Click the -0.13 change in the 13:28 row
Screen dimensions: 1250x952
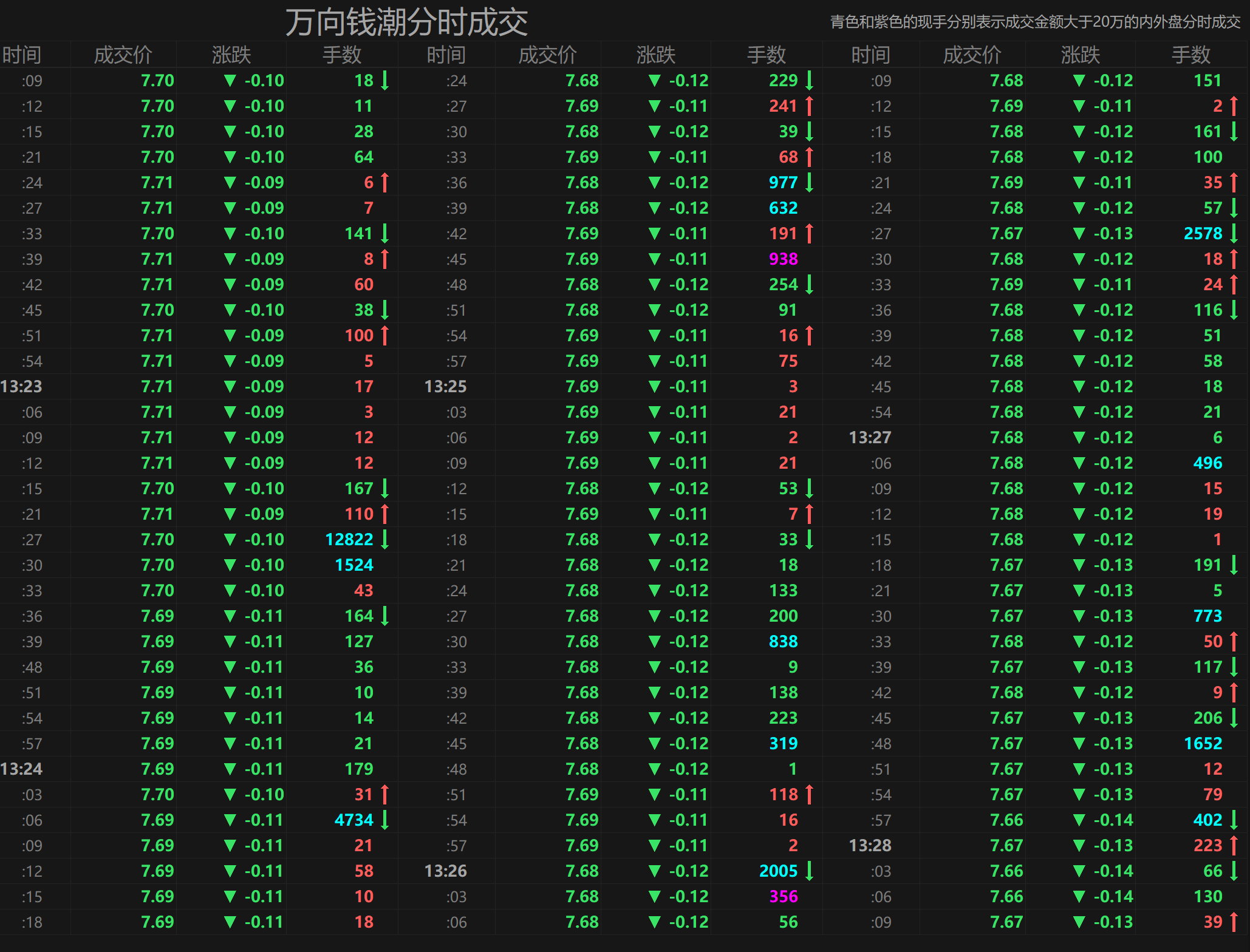pyautogui.click(x=1113, y=845)
